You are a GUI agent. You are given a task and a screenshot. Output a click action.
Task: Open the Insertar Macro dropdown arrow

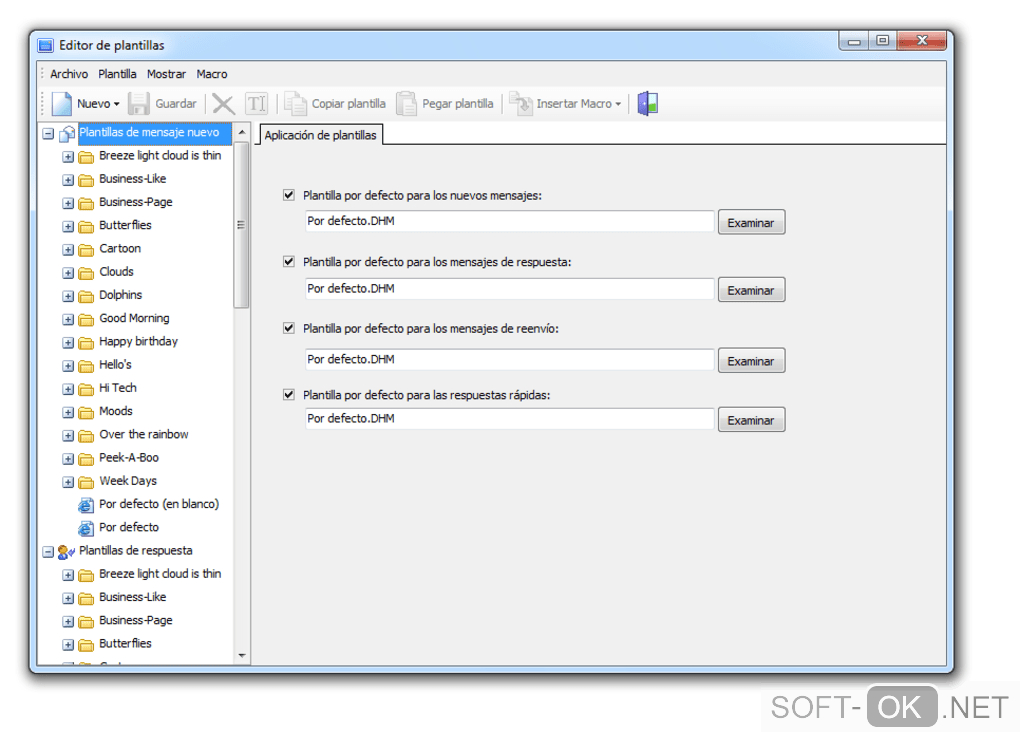tap(618, 104)
